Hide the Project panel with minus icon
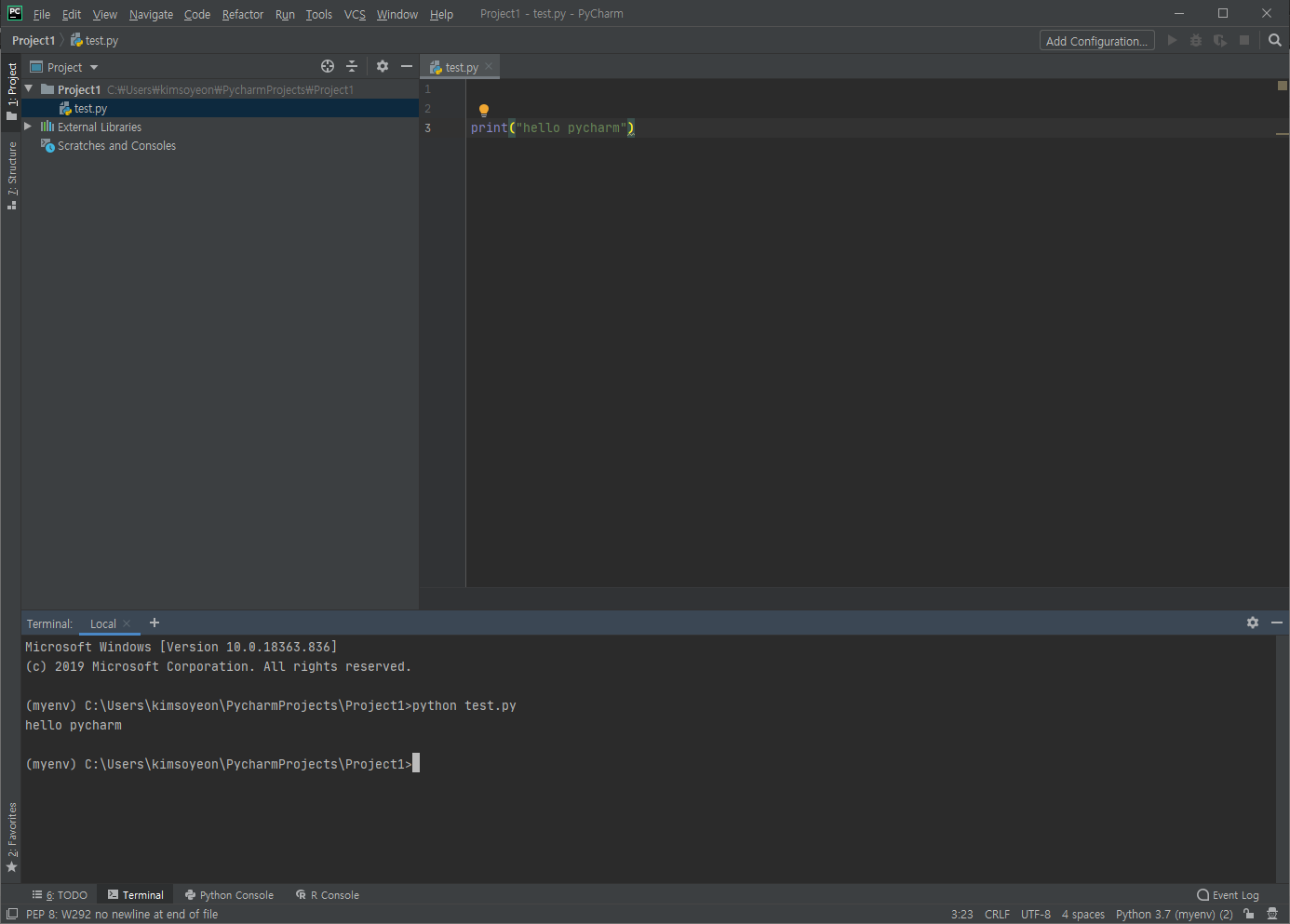Image resolution: width=1290 pixels, height=924 pixels. click(407, 66)
